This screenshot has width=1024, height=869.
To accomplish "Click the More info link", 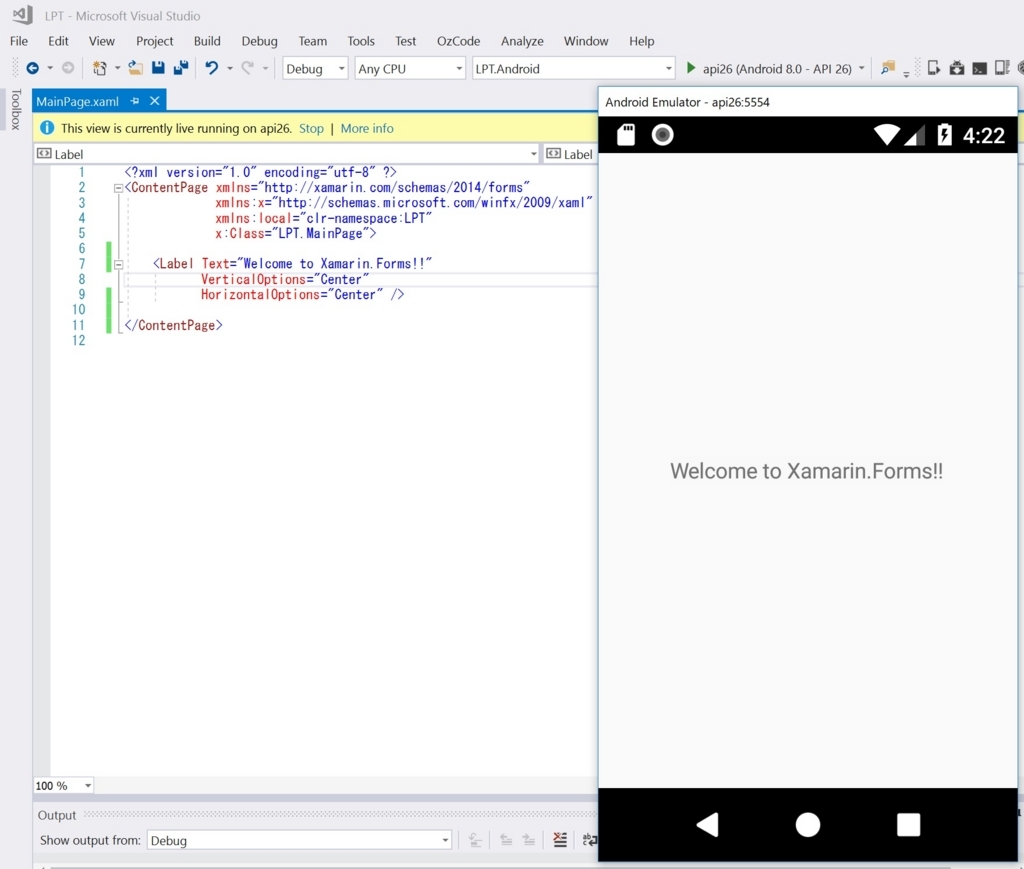I will [x=367, y=129].
